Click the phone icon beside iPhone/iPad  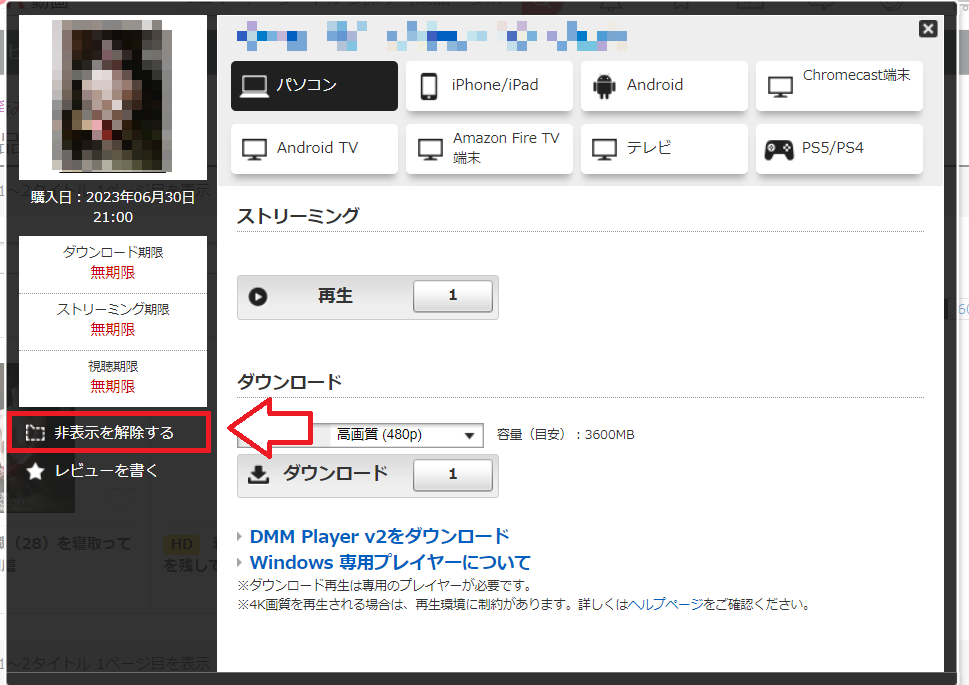(x=429, y=87)
